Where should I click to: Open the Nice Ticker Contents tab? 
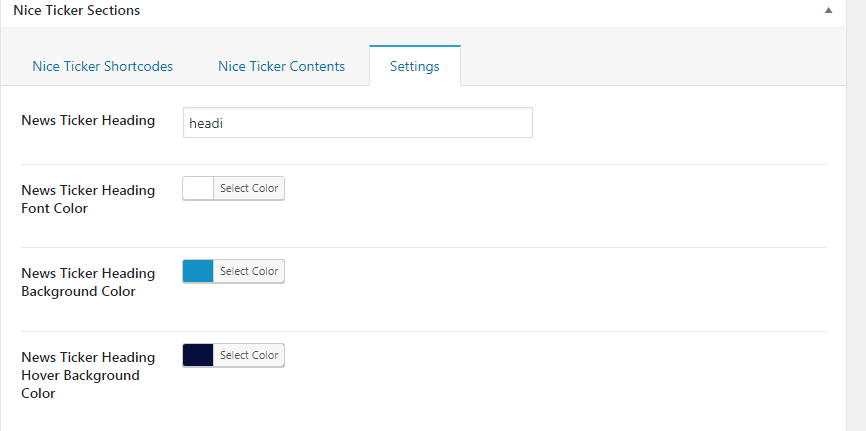pyautogui.click(x=281, y=66)
